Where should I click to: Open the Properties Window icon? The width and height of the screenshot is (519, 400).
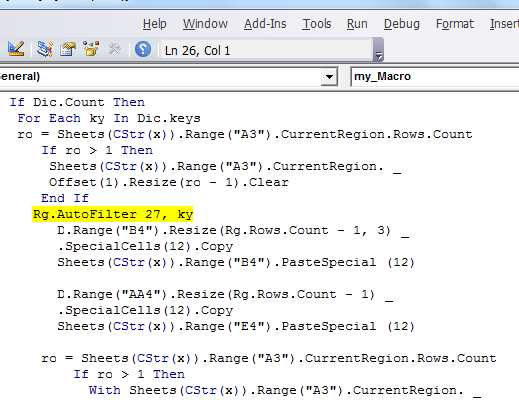tap(68, 49)
